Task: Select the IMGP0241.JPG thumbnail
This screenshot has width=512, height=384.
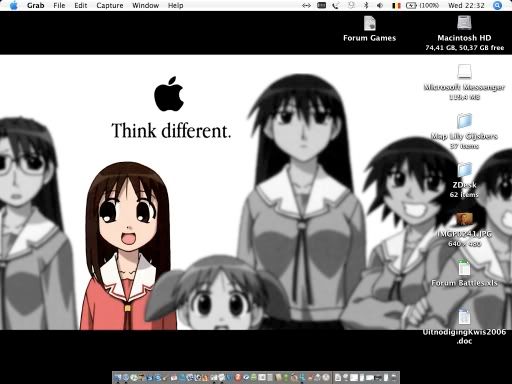Action: [464, 219]
